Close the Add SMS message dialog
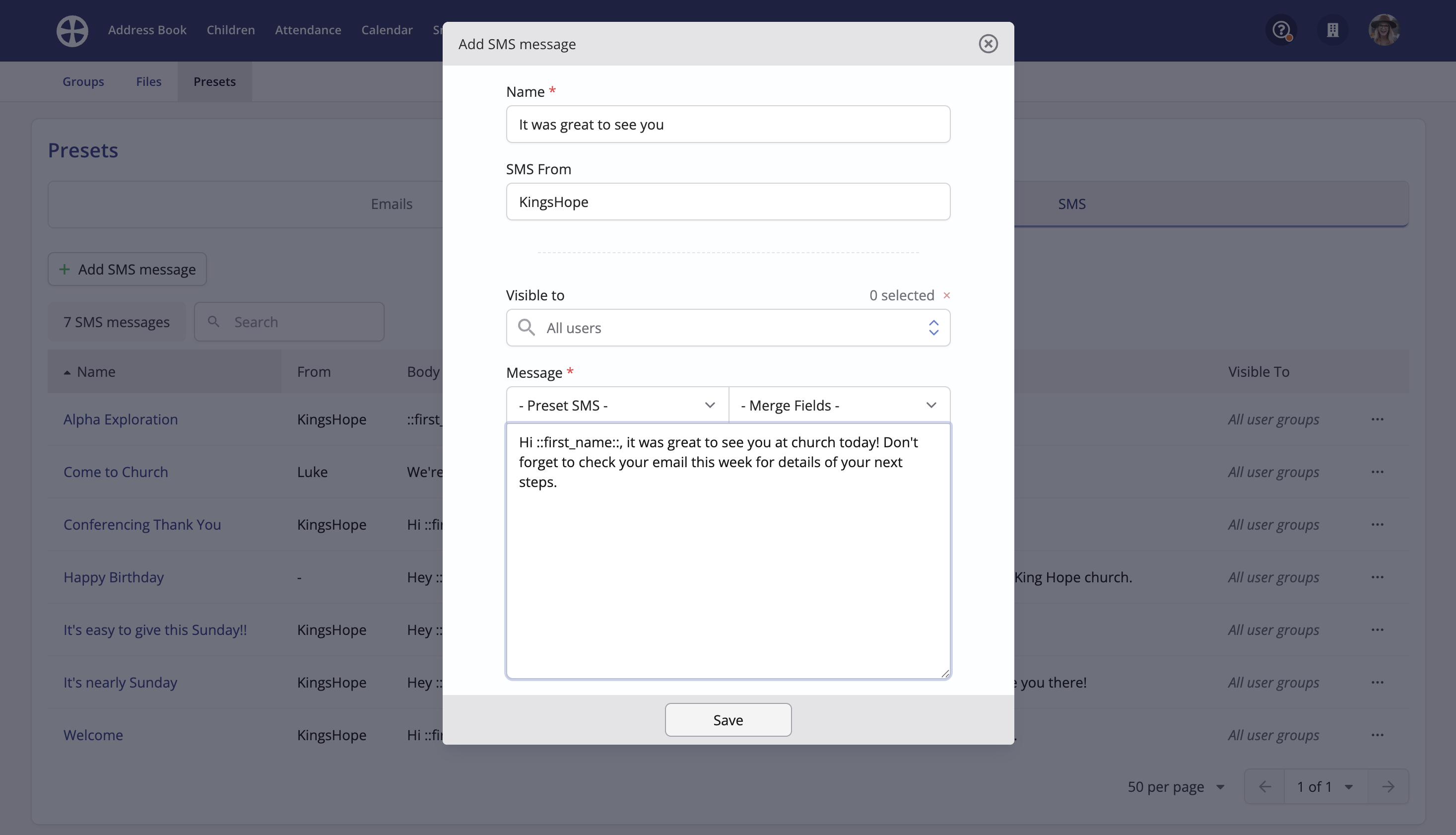 [x=988, y=44]
